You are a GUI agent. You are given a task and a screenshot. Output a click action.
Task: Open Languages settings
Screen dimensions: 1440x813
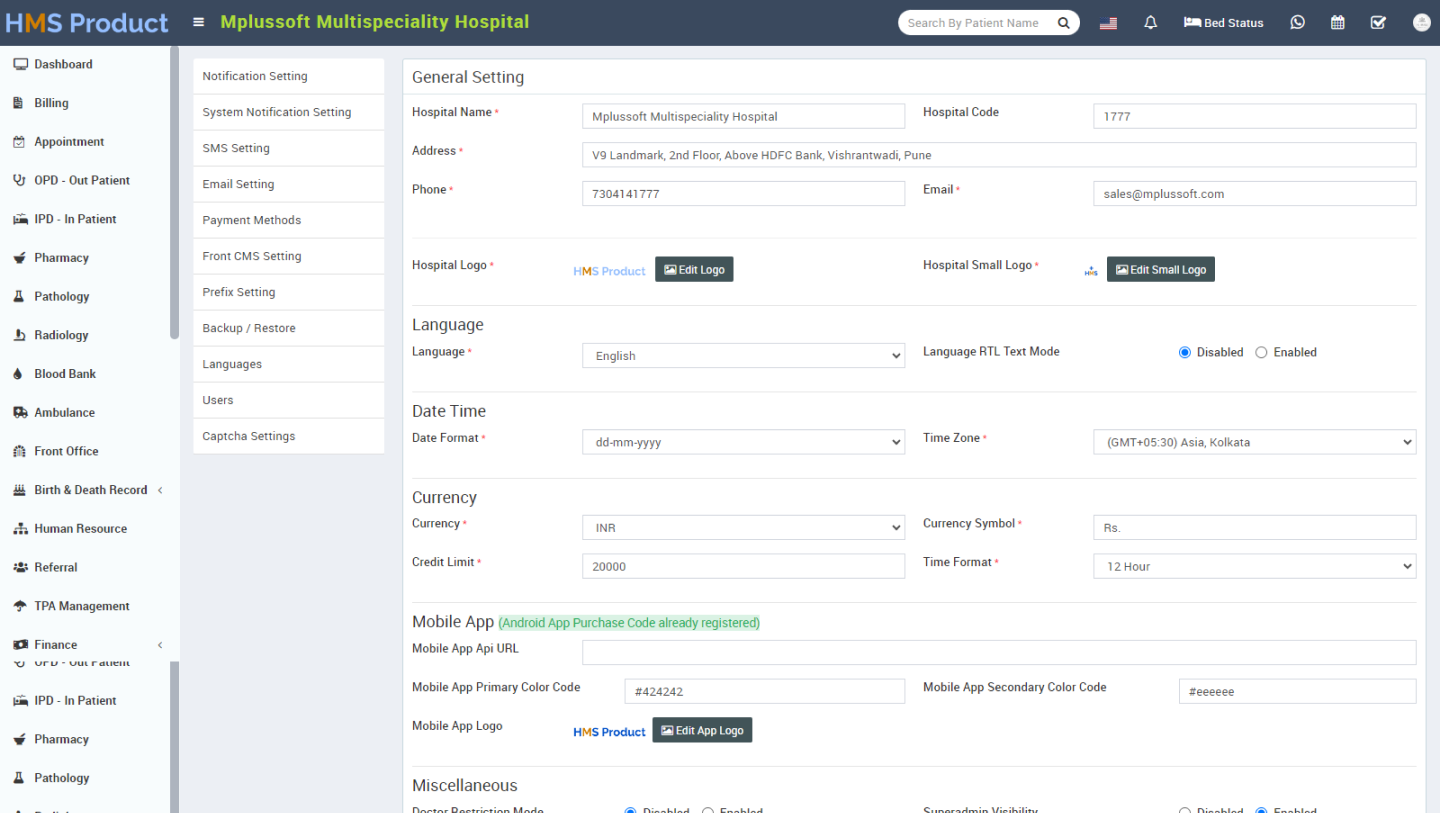pyautogui.click(x=288, y=364)
